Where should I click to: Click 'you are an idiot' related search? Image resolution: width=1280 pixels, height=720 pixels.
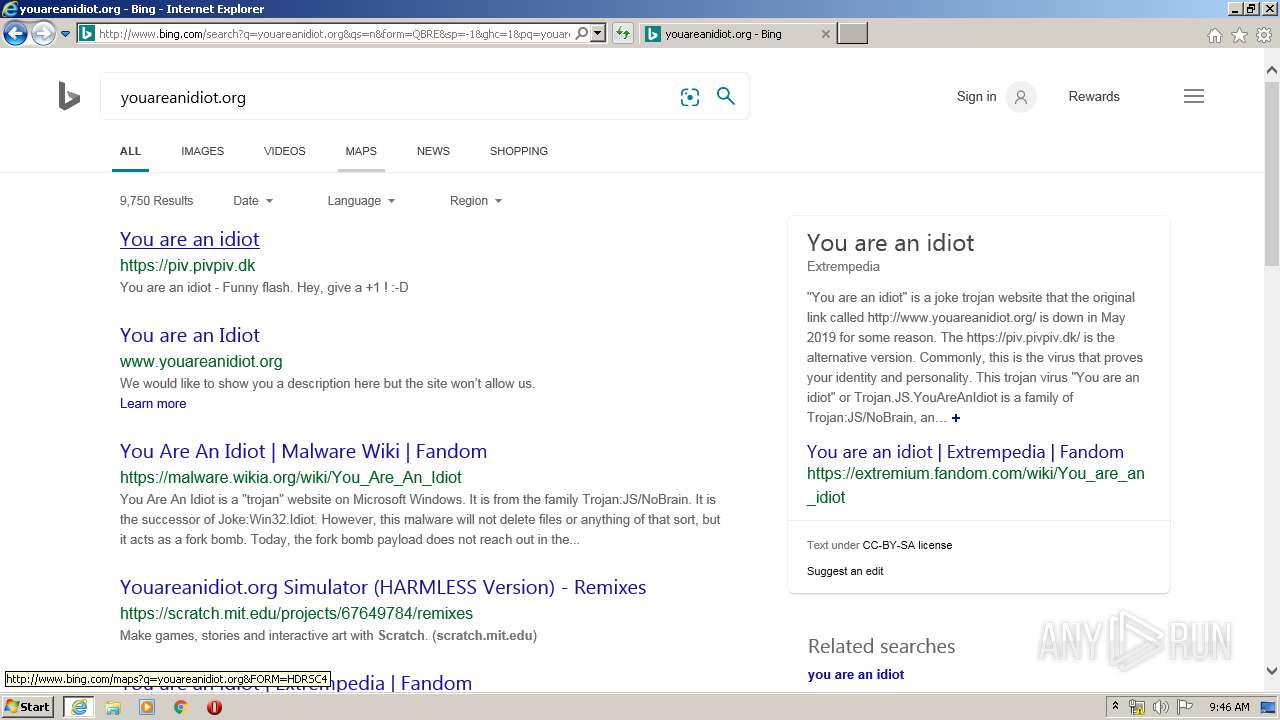tap(856, 675)
